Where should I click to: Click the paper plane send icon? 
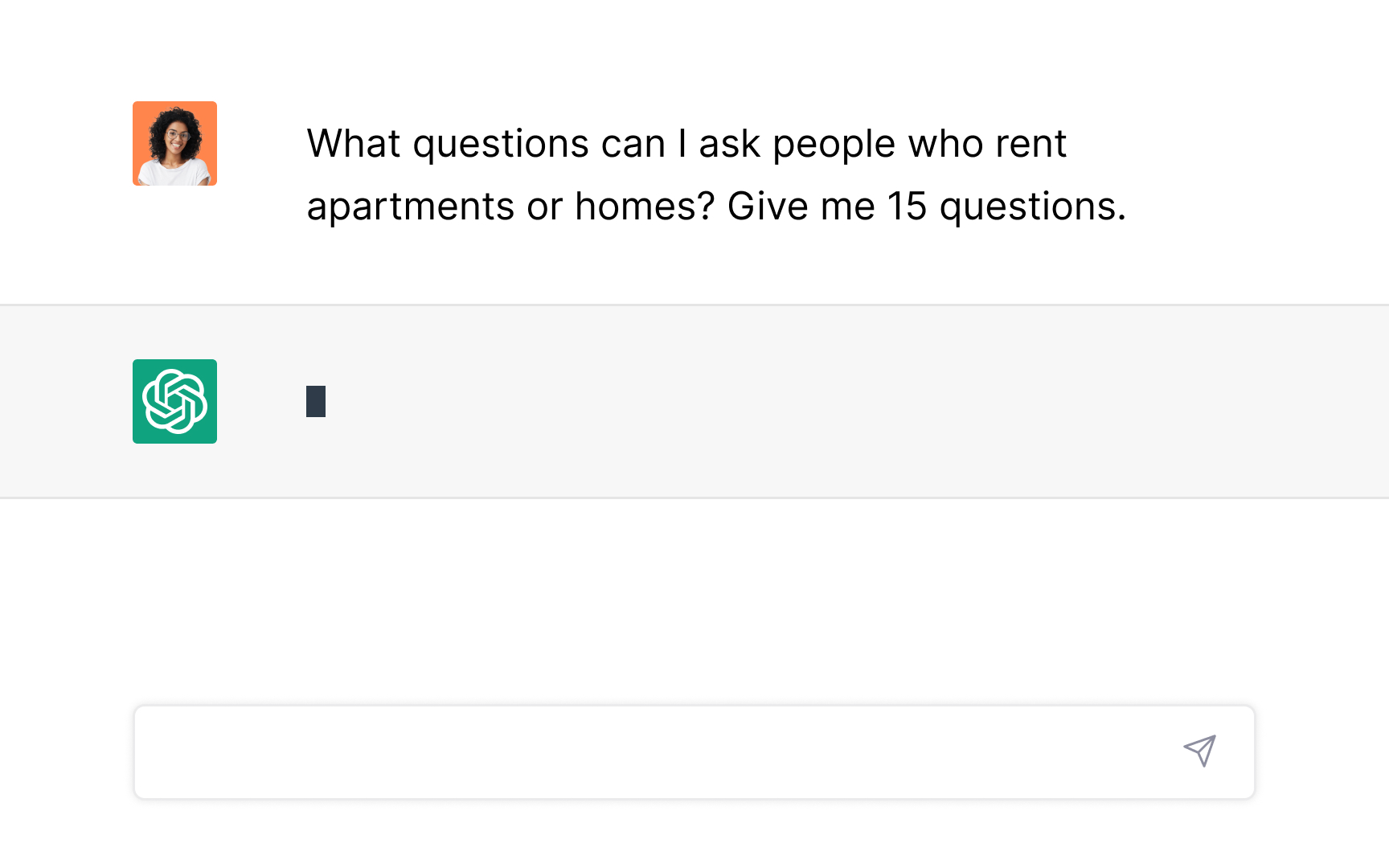[x=1199, y=751]
